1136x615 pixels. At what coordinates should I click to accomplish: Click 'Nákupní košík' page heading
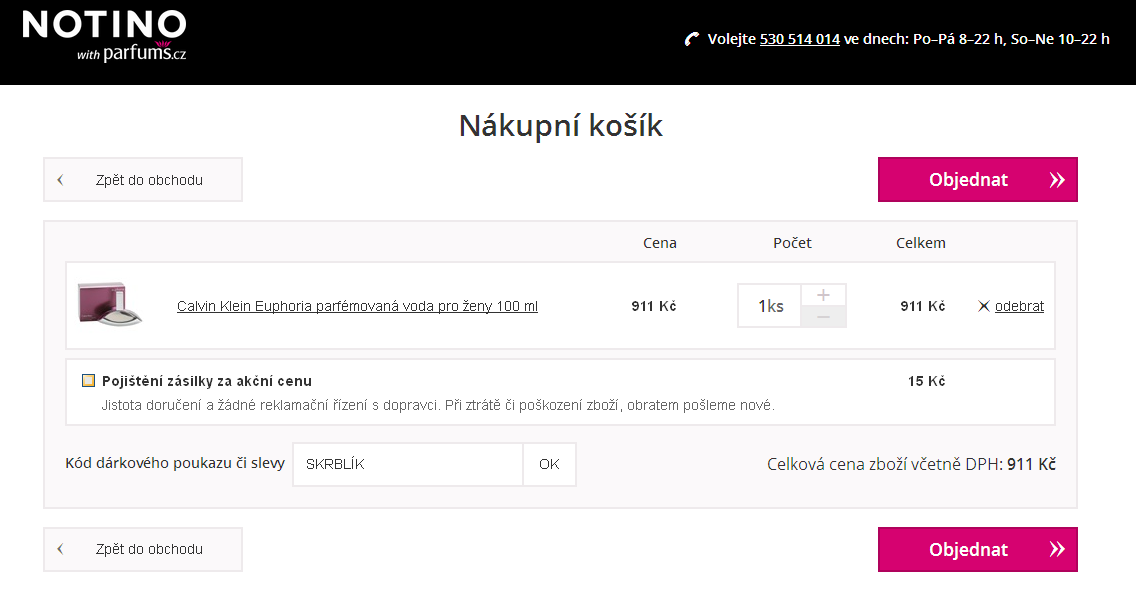click(561, 126)
